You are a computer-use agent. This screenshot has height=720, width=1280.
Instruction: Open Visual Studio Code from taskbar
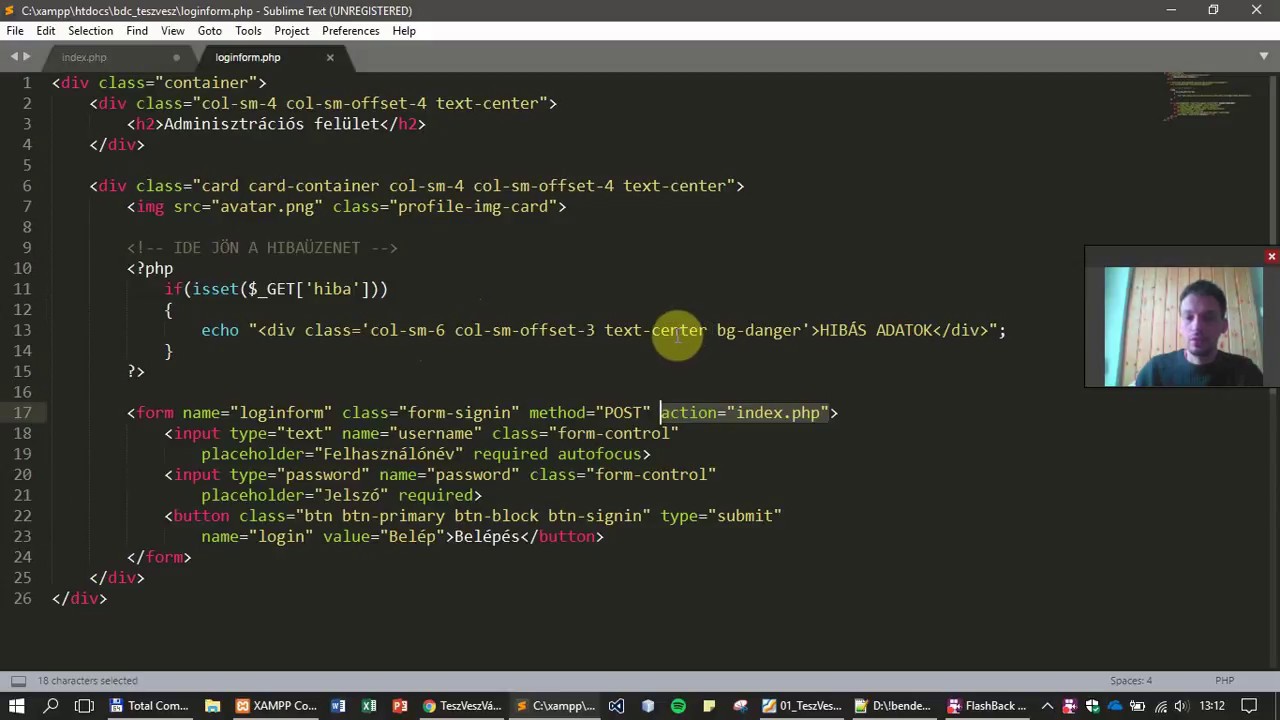coord(617,706)
